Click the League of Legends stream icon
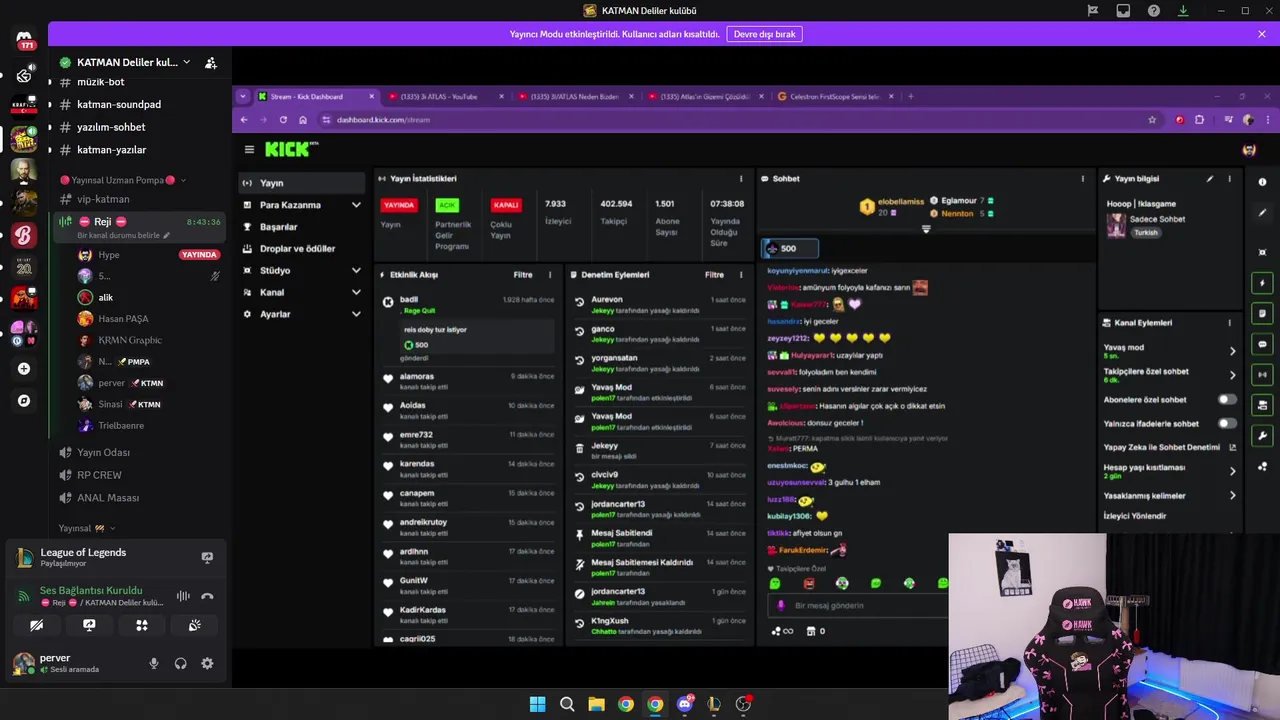 click(207, 557)
